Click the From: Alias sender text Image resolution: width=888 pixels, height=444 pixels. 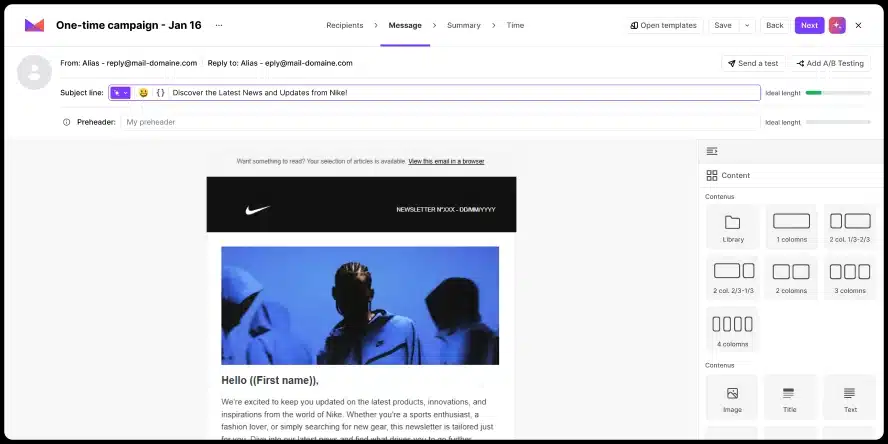(129, 63)
